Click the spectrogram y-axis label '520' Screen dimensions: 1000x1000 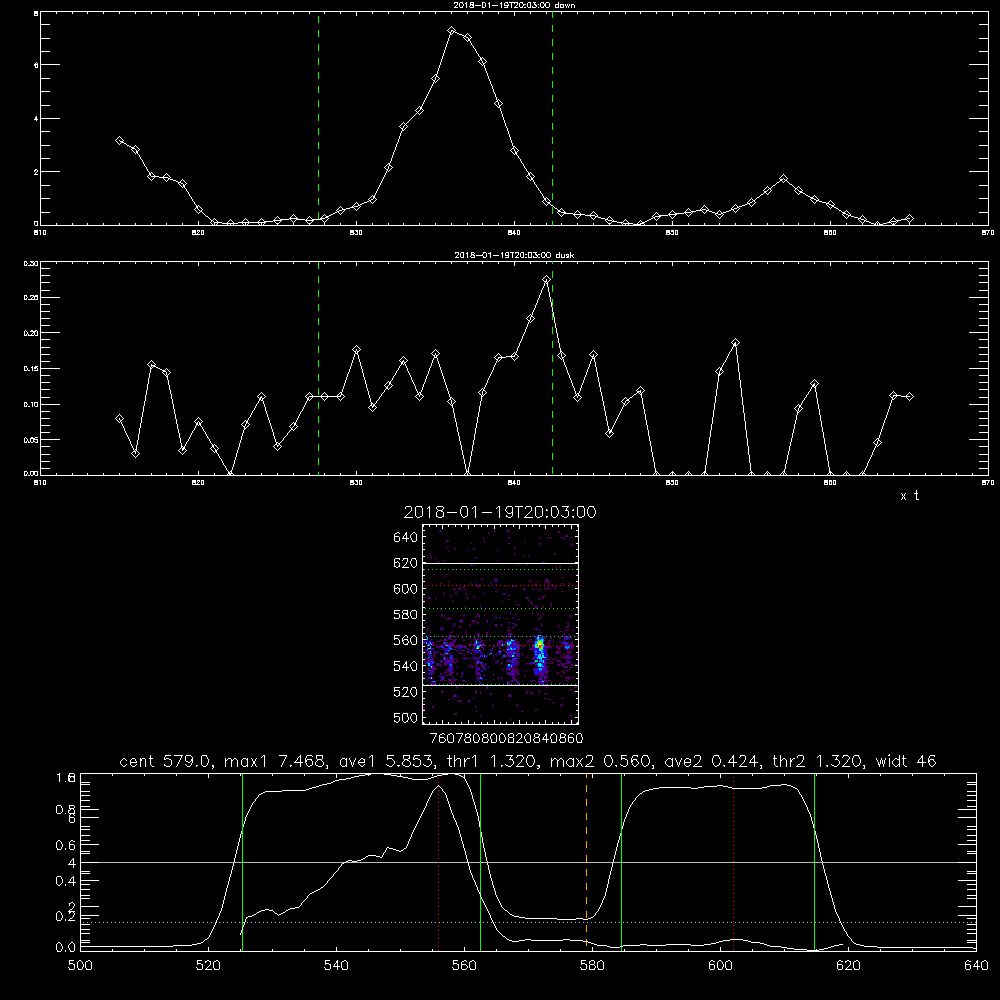406,692
